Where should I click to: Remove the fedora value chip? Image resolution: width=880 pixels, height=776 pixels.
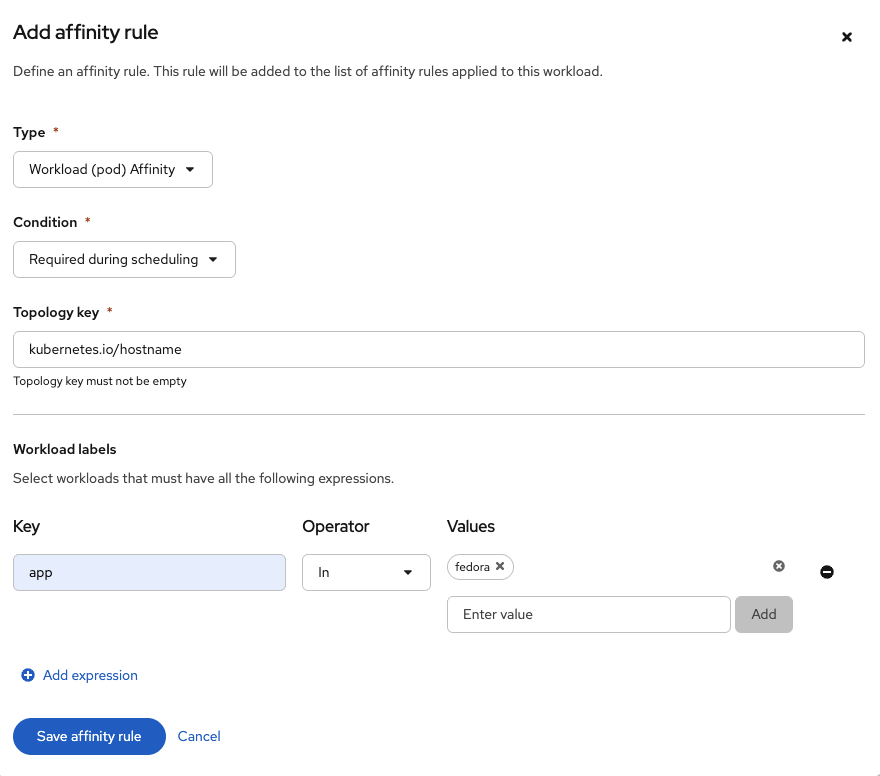pos(500,566)
